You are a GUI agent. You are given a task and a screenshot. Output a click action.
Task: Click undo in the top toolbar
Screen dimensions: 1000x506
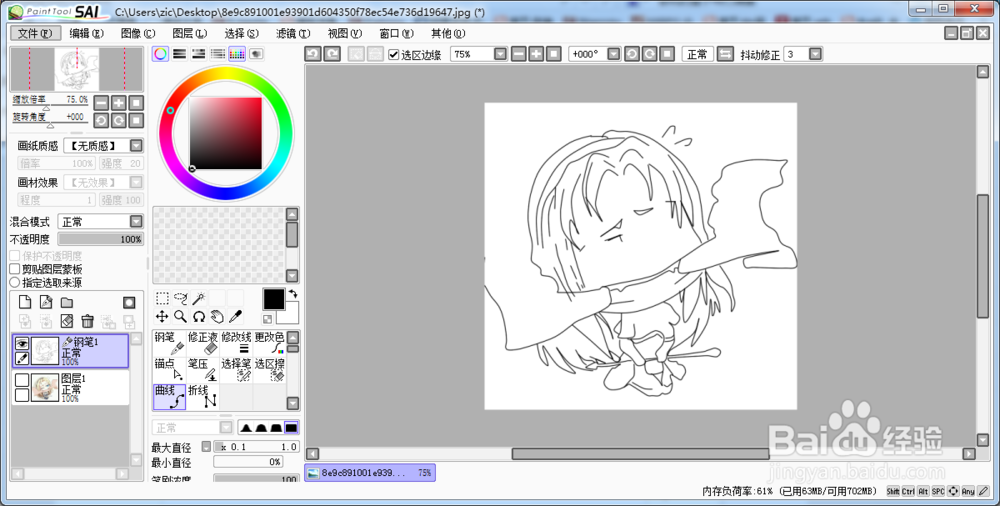click(312, 54)
